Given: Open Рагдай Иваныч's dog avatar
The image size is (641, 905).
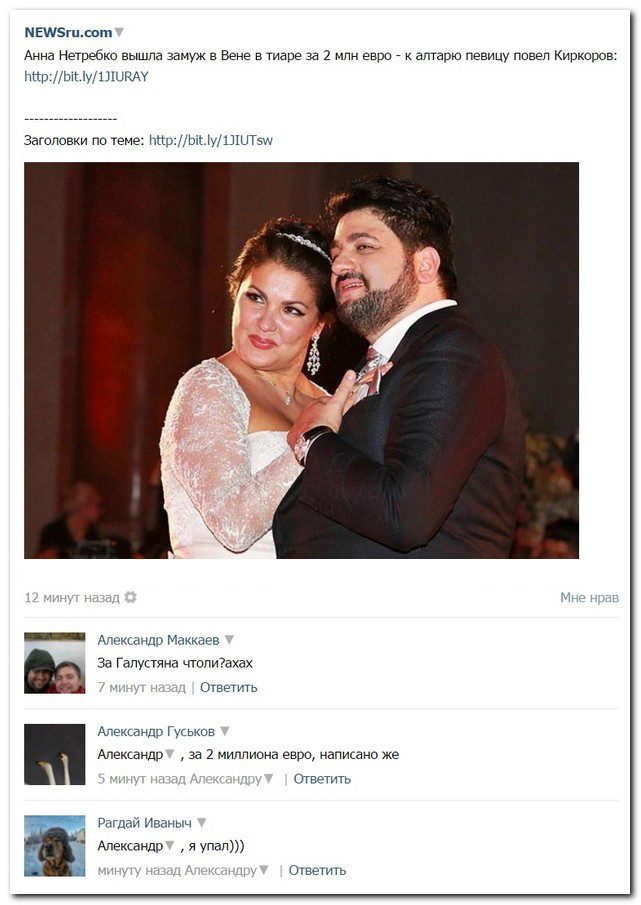Looking at the screenshot, I should click(x=55, y=846).
